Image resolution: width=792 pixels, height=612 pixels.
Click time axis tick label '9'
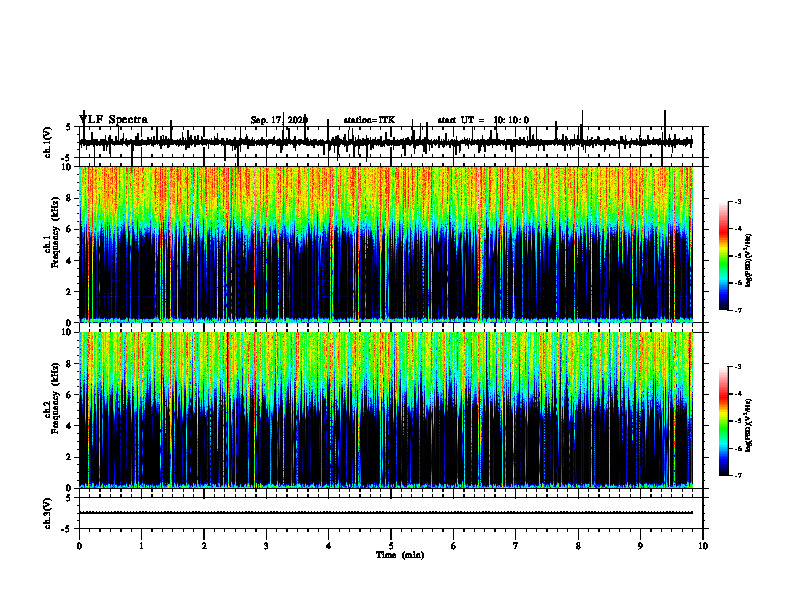point(640,546)
